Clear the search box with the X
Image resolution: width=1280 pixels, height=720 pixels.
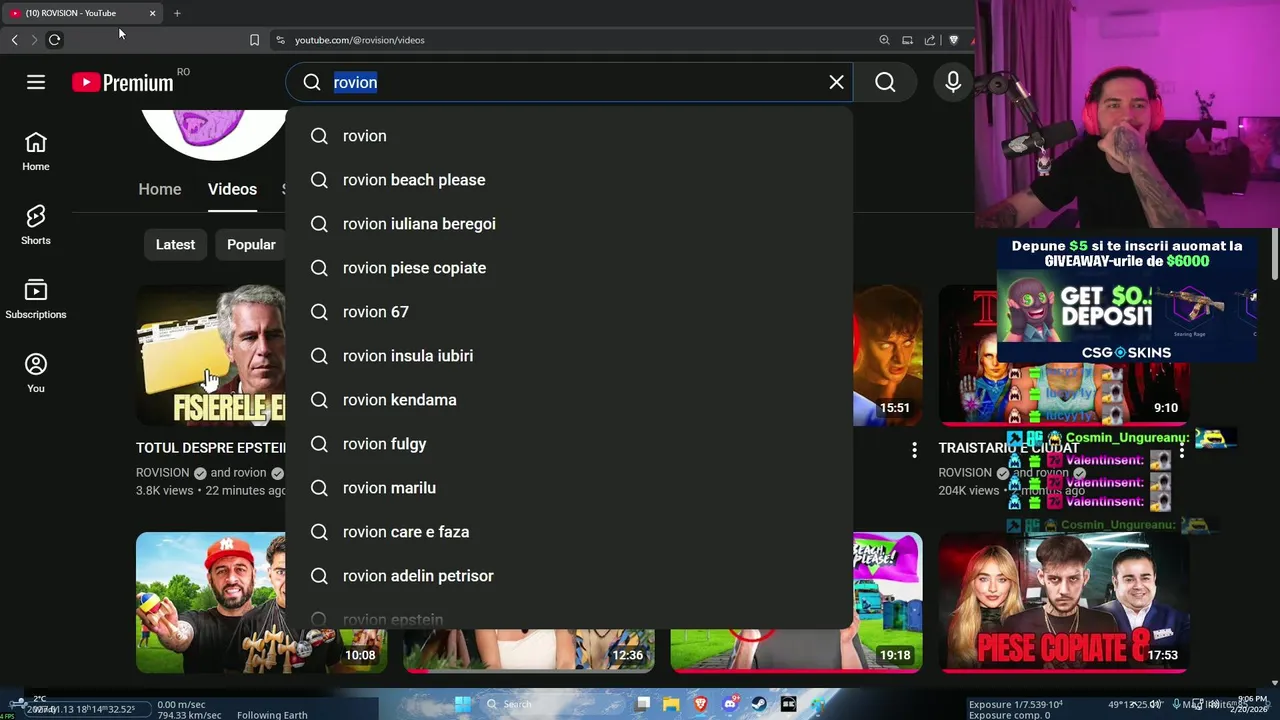click(836, 82)
